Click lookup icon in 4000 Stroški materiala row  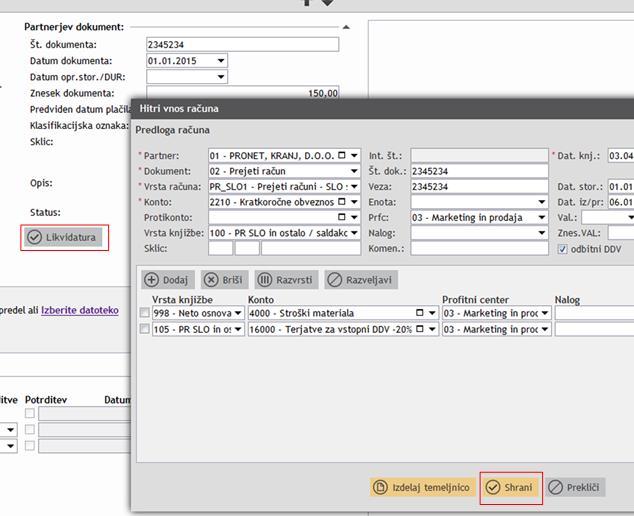420,312
